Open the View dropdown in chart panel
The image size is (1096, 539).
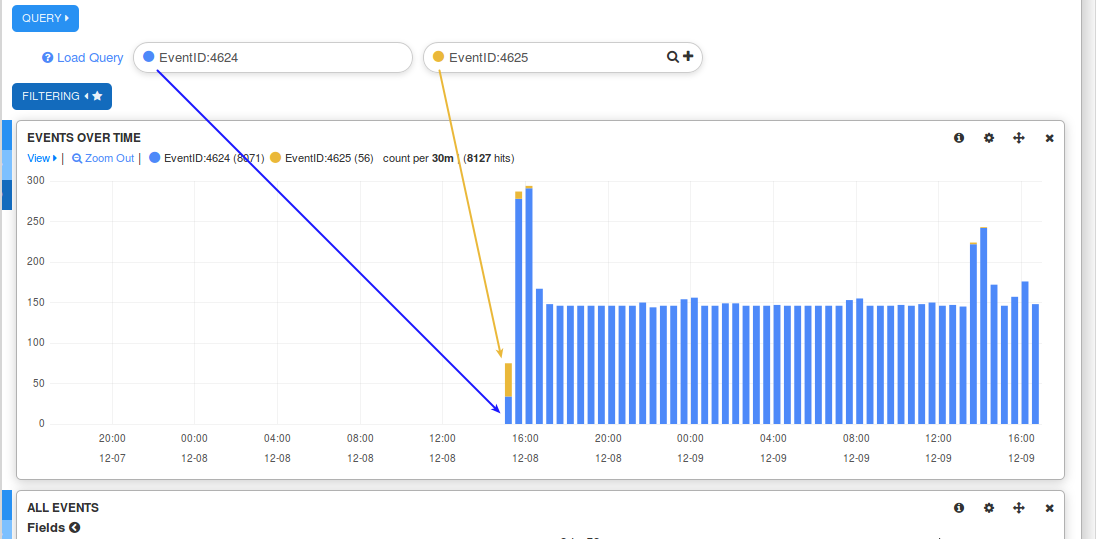click(41, 158)
